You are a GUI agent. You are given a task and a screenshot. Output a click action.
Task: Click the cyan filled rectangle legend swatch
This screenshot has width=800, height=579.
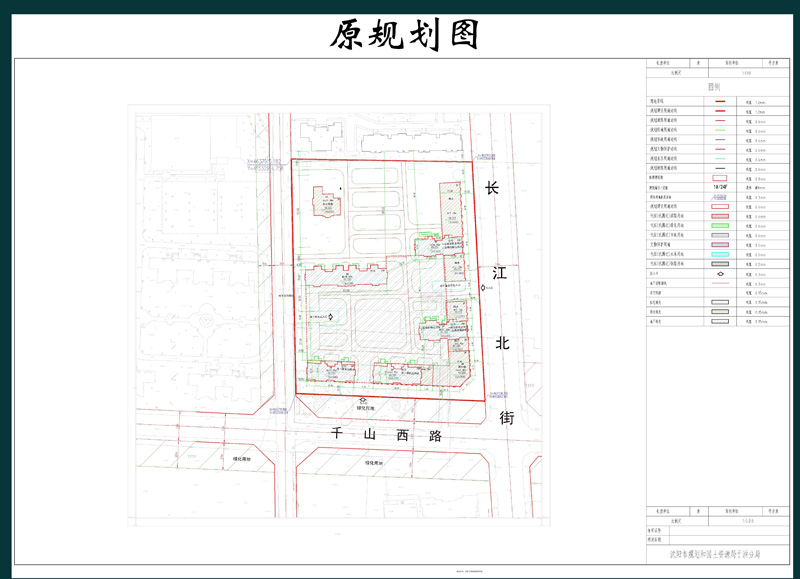click(720, 254)
